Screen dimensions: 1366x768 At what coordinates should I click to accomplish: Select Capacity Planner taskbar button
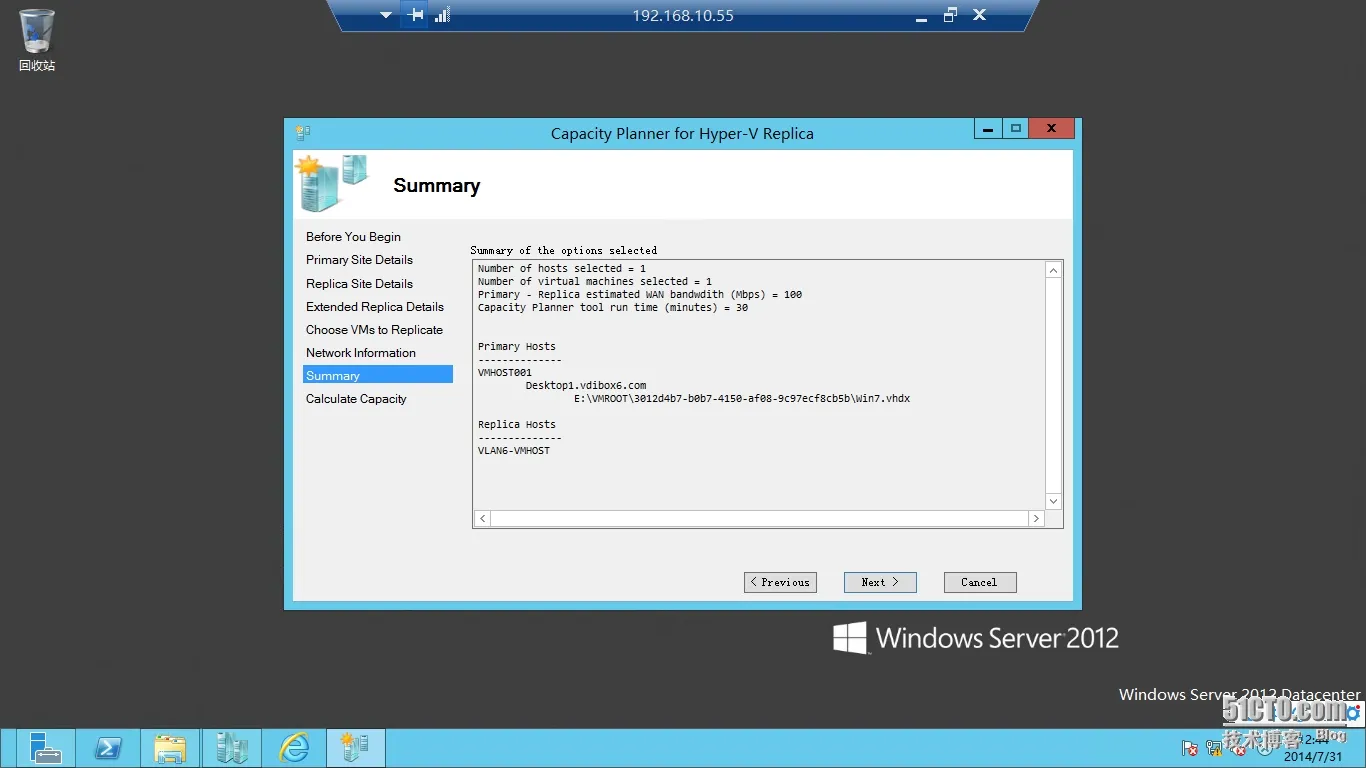(x=355, y=748)
